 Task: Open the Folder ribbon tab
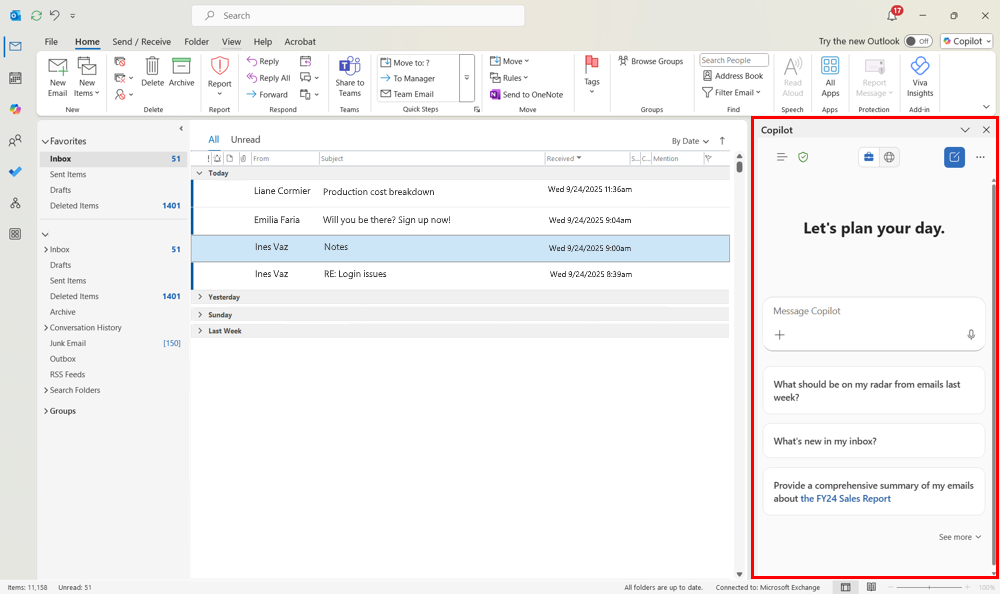[196, 41]
